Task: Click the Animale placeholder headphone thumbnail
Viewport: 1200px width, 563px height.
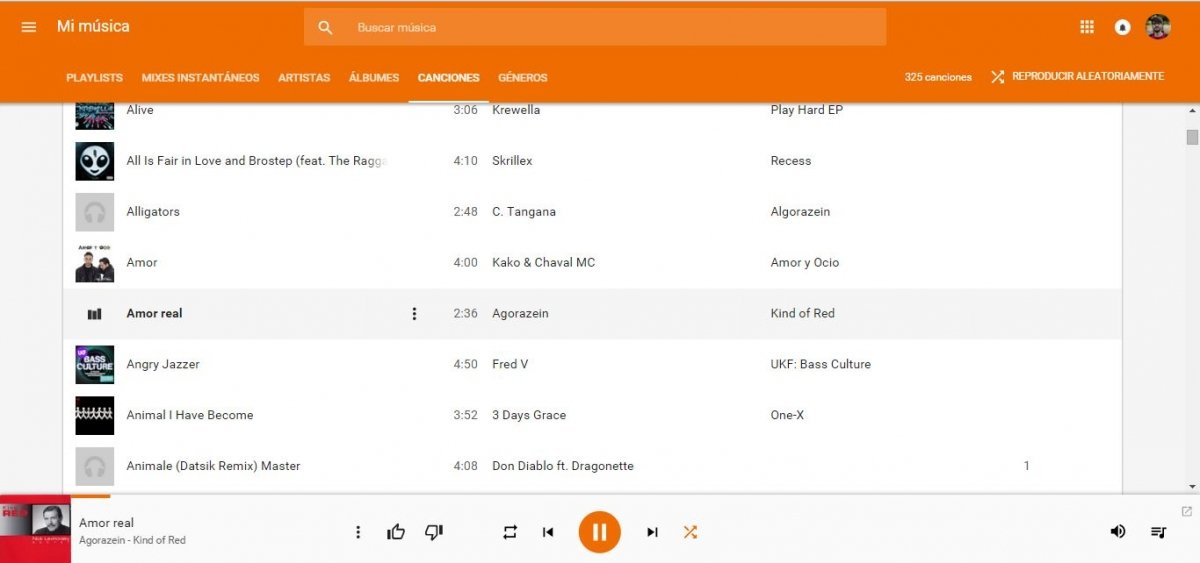Action: (x=94, y=466)
